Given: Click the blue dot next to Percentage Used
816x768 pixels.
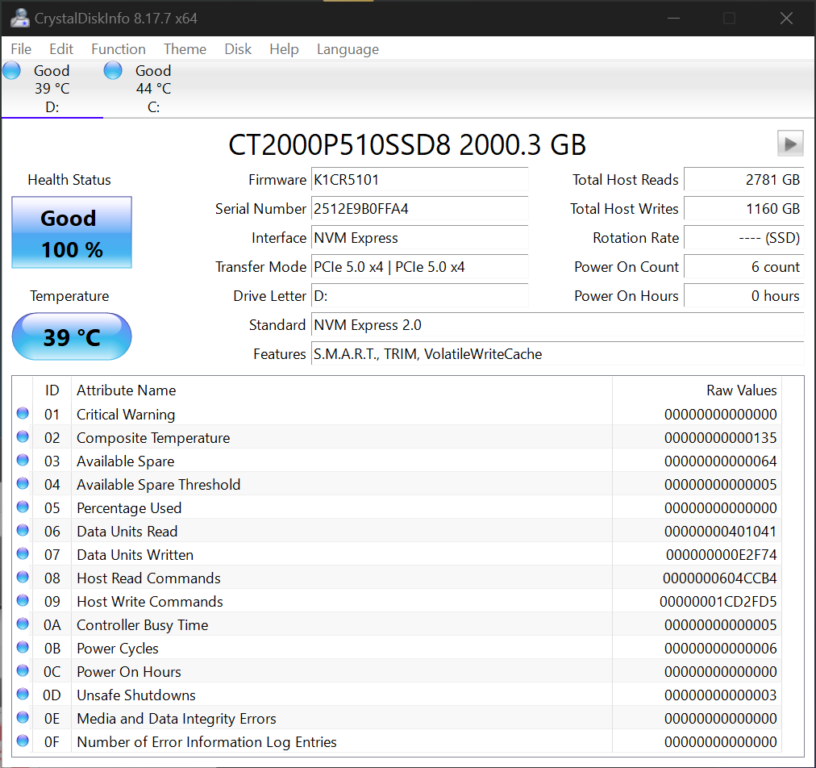Looking at the screenshot, I should [x=23, y=507].
